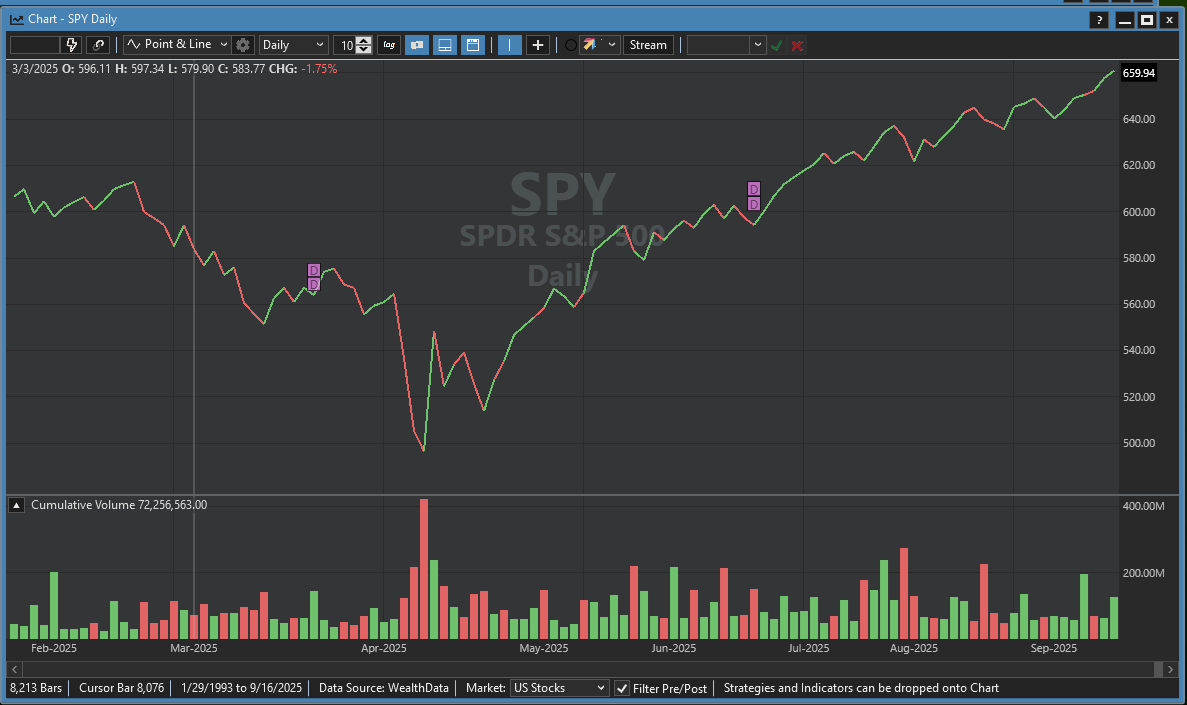Click the tallest red April volume bar
Screen dimensions: 1187x705
424,569
